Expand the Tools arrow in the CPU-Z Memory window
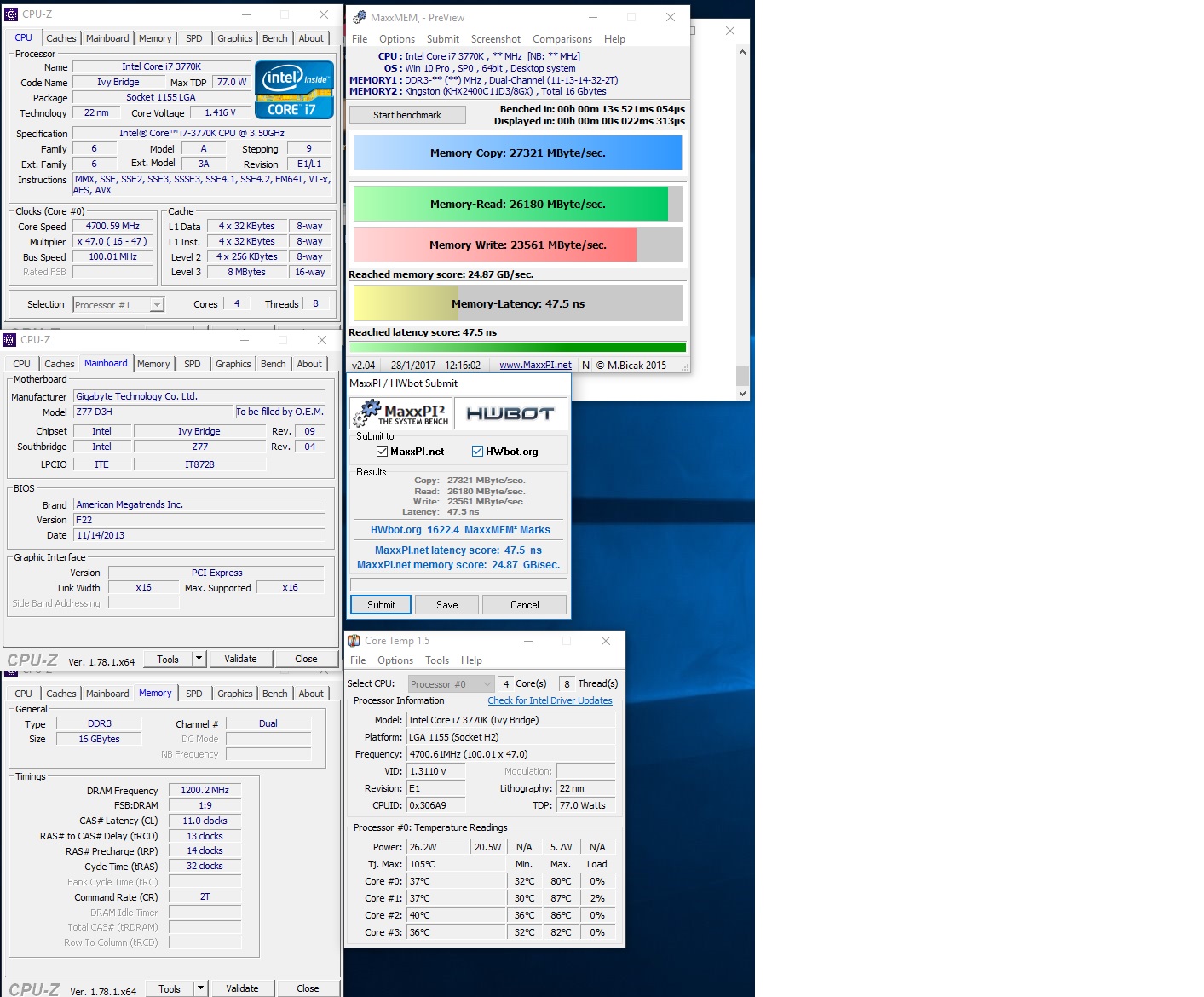The height and width of the screenshot is (997, 1204). pos(201,988)
